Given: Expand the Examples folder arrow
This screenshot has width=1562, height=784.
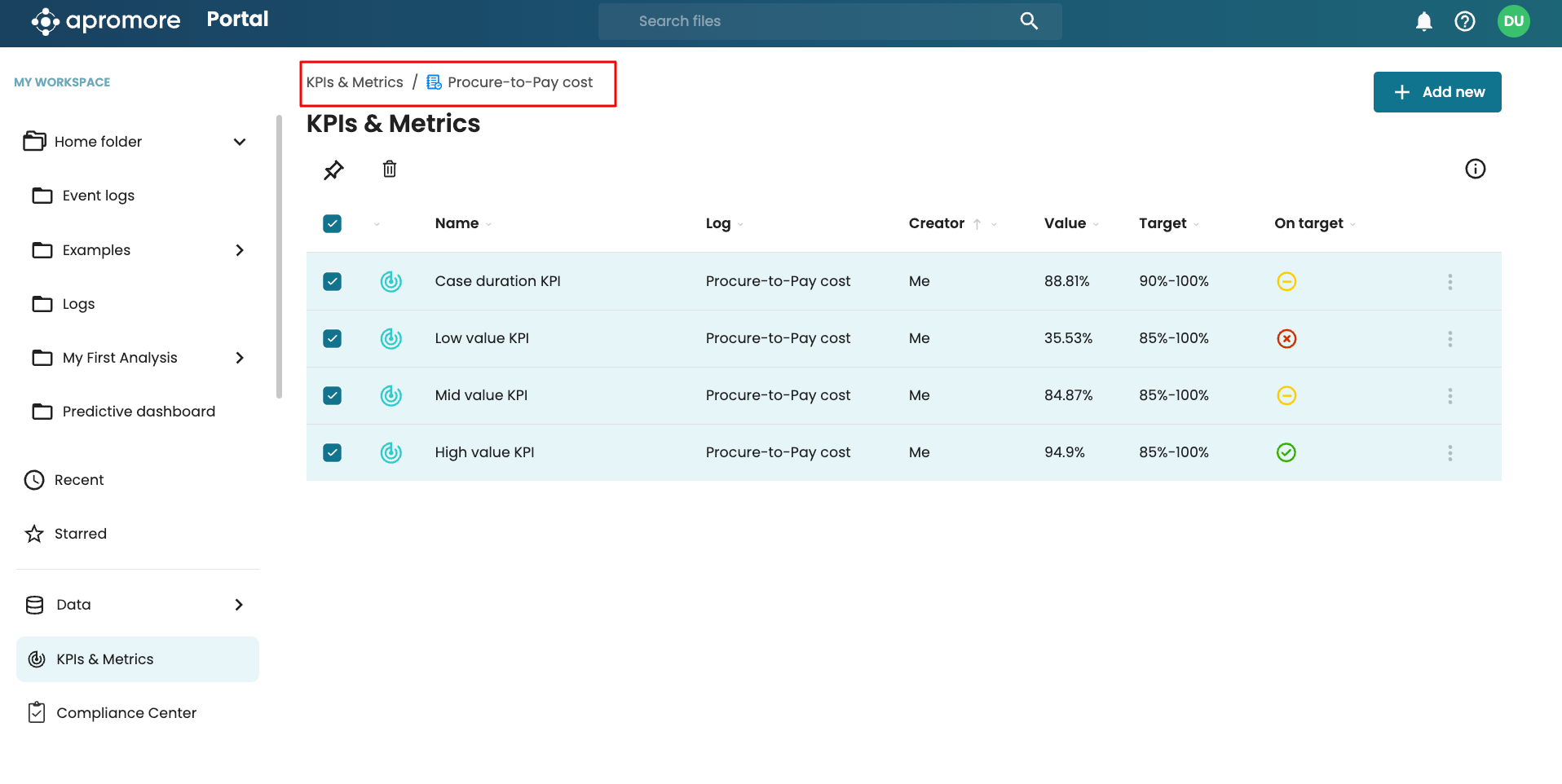Looking at the screenshot, I should [x=240, y=250].
